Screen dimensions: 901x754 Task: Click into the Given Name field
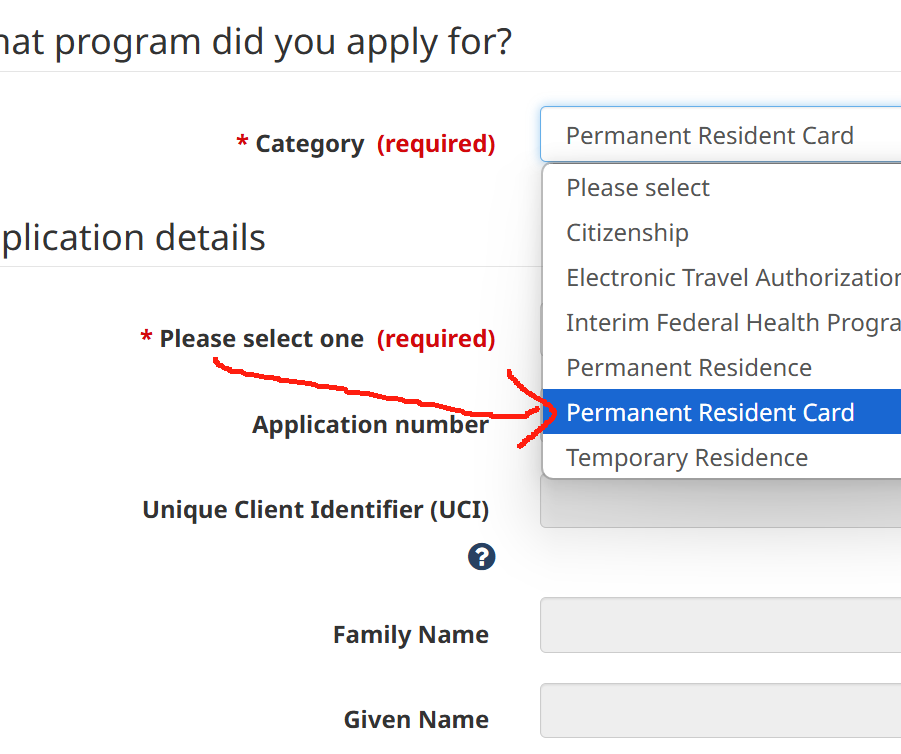720,711
